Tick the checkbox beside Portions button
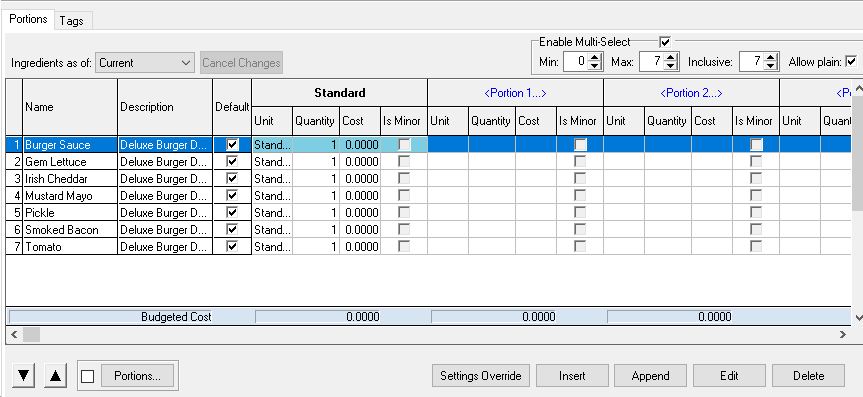Viewport: 863px width, 397px height. click(x=88, y=376)
